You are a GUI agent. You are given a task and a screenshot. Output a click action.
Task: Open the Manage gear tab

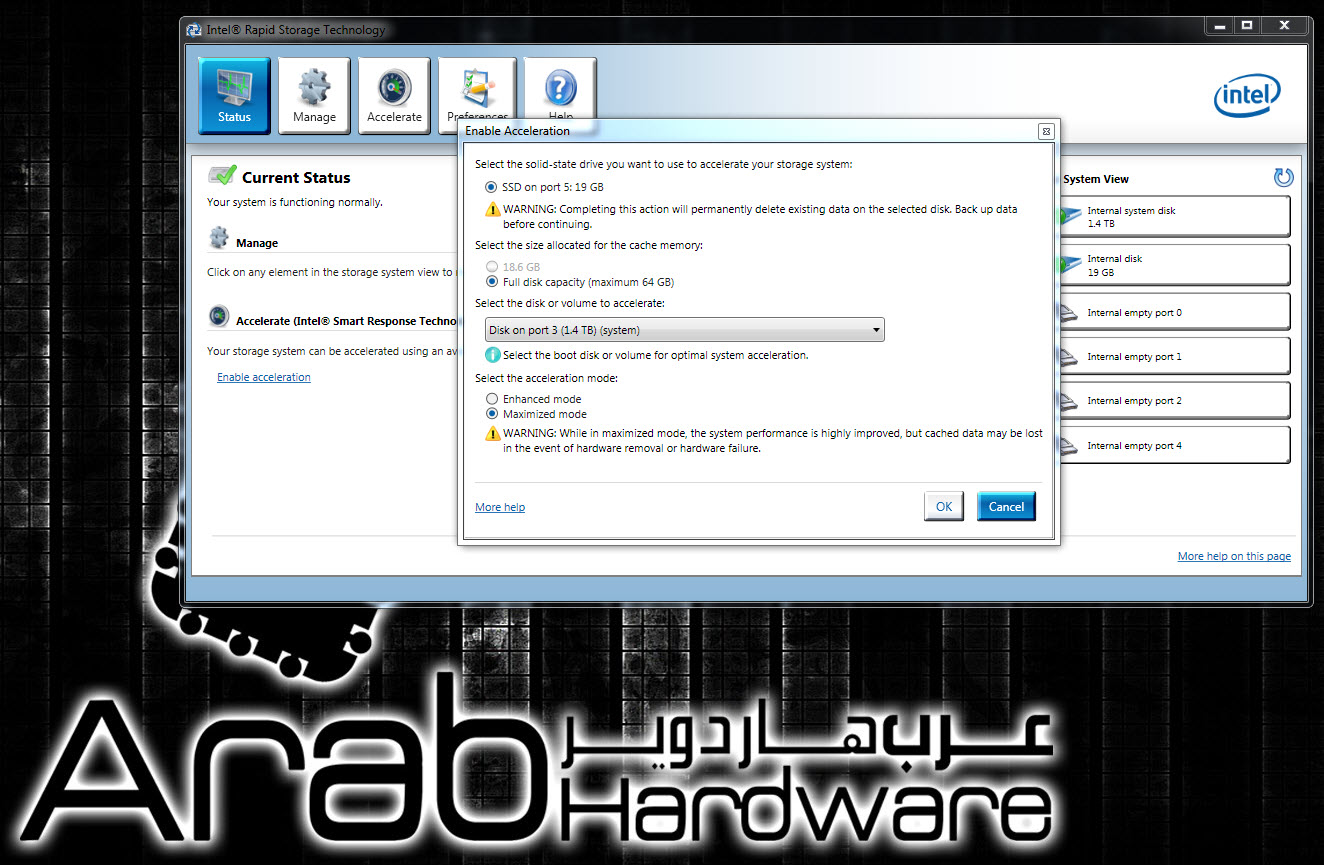point(314,95)
